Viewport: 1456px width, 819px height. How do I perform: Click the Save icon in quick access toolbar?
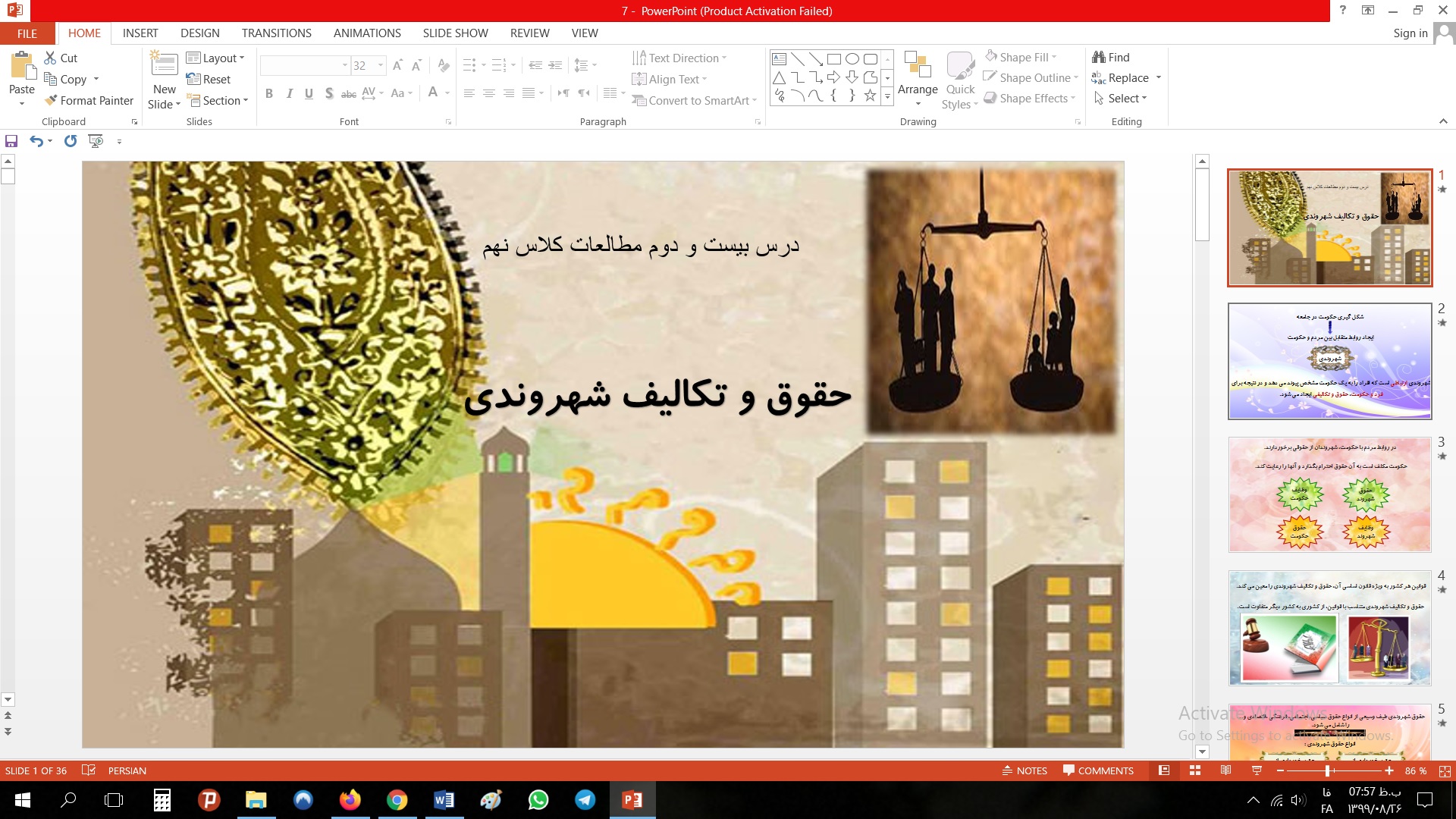(x=11, y=141)
